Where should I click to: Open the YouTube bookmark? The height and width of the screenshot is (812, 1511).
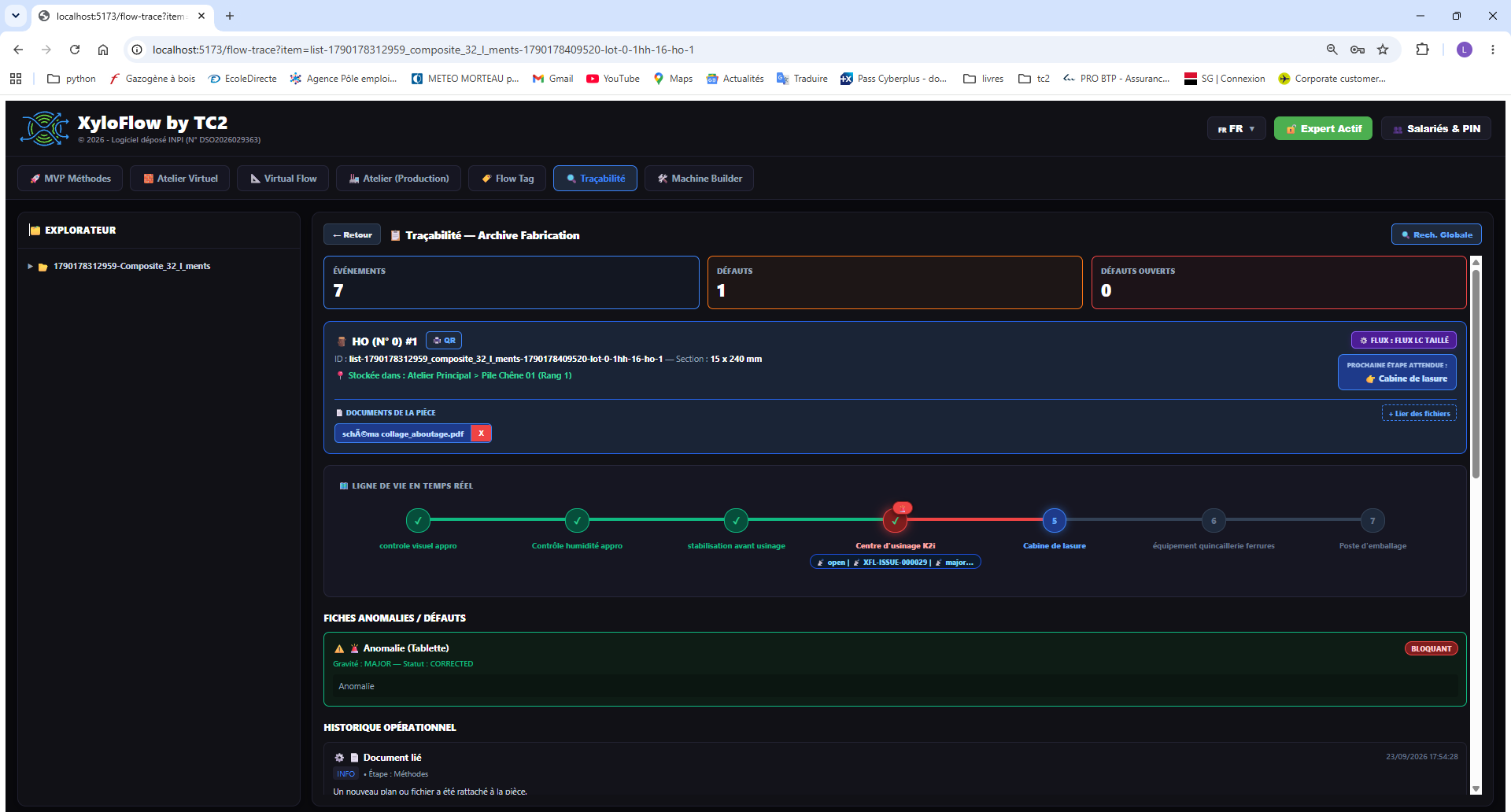[x=613, y=79]
